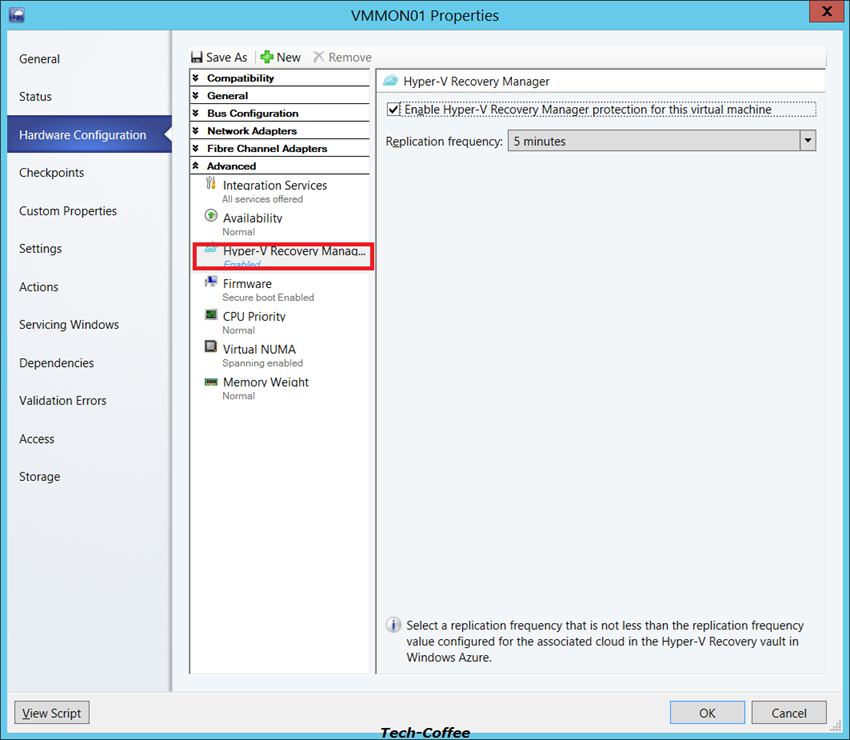Viewport: 850px width, 740px height.
Task: Click the Availability green arrow icon
Action: pos(211,216)
